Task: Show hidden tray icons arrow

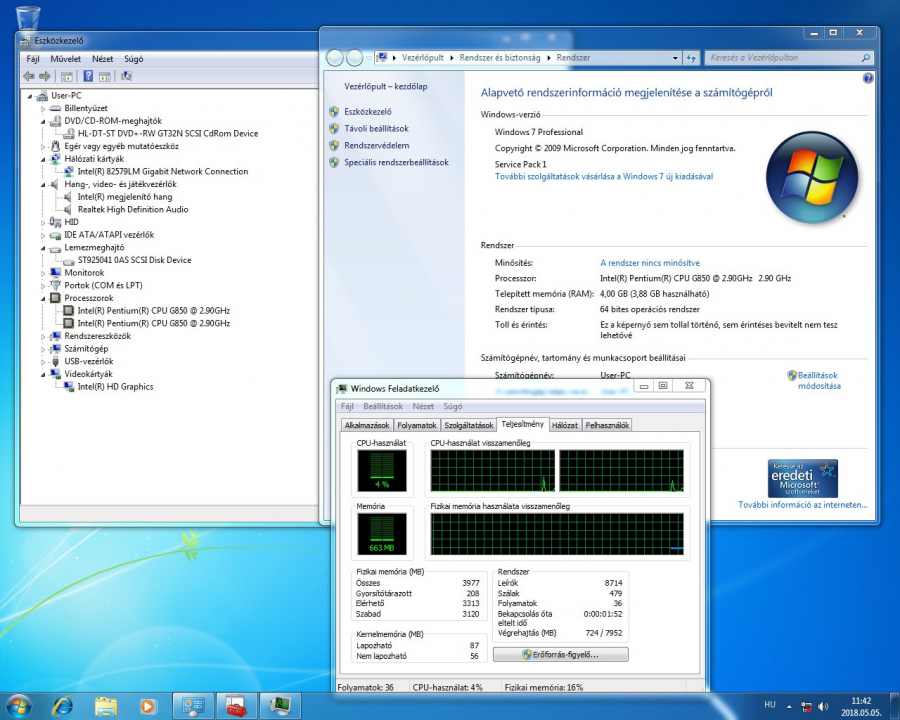Action: tap(789, 706)
